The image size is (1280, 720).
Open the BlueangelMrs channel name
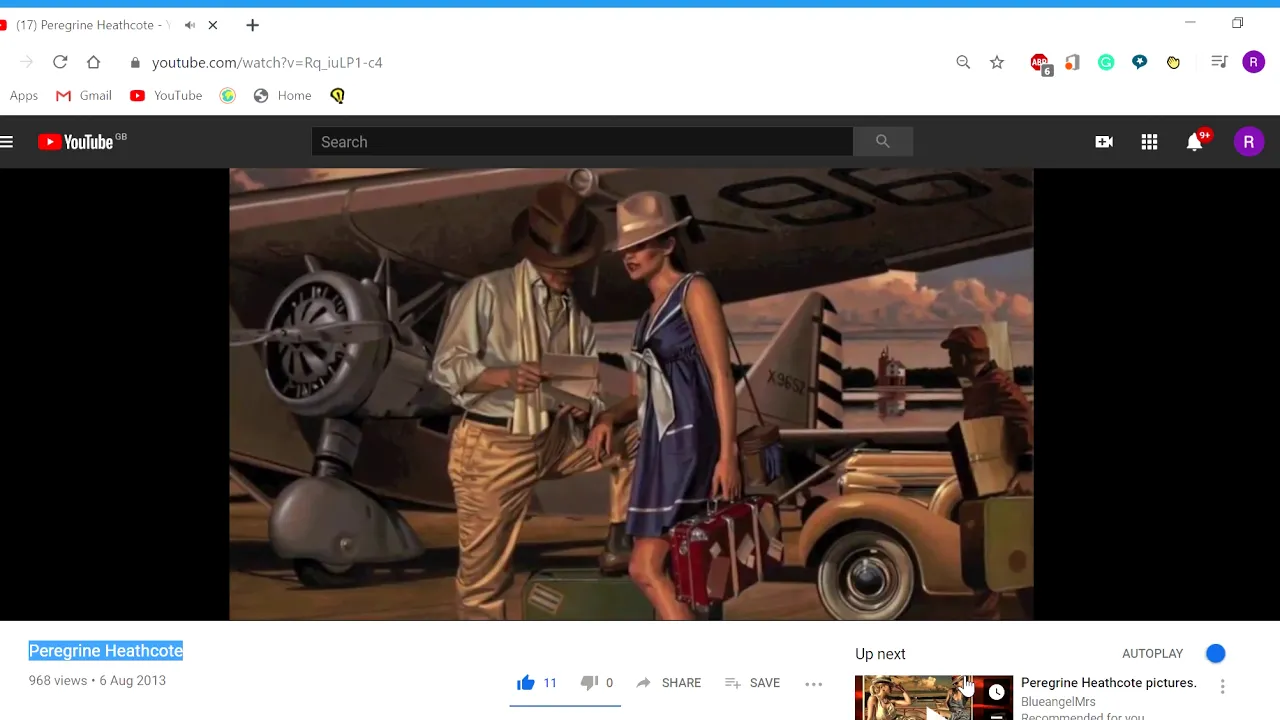point(1058,702)
